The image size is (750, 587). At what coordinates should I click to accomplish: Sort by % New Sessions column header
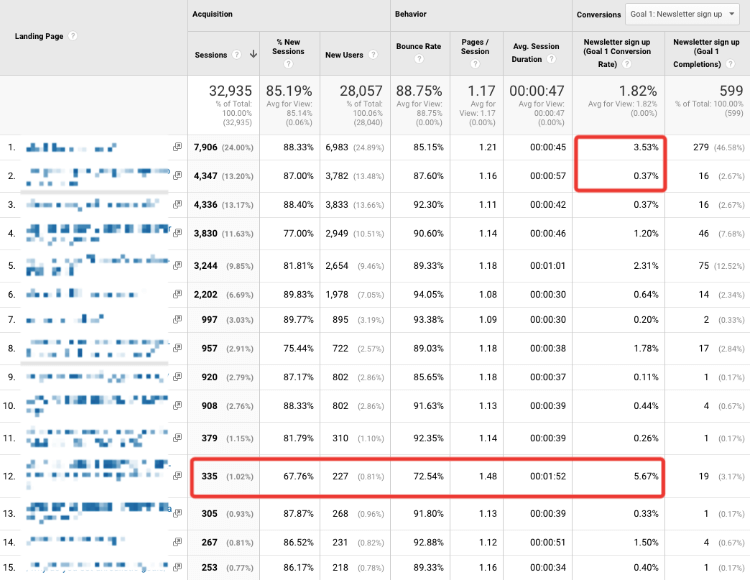(288, 46)
